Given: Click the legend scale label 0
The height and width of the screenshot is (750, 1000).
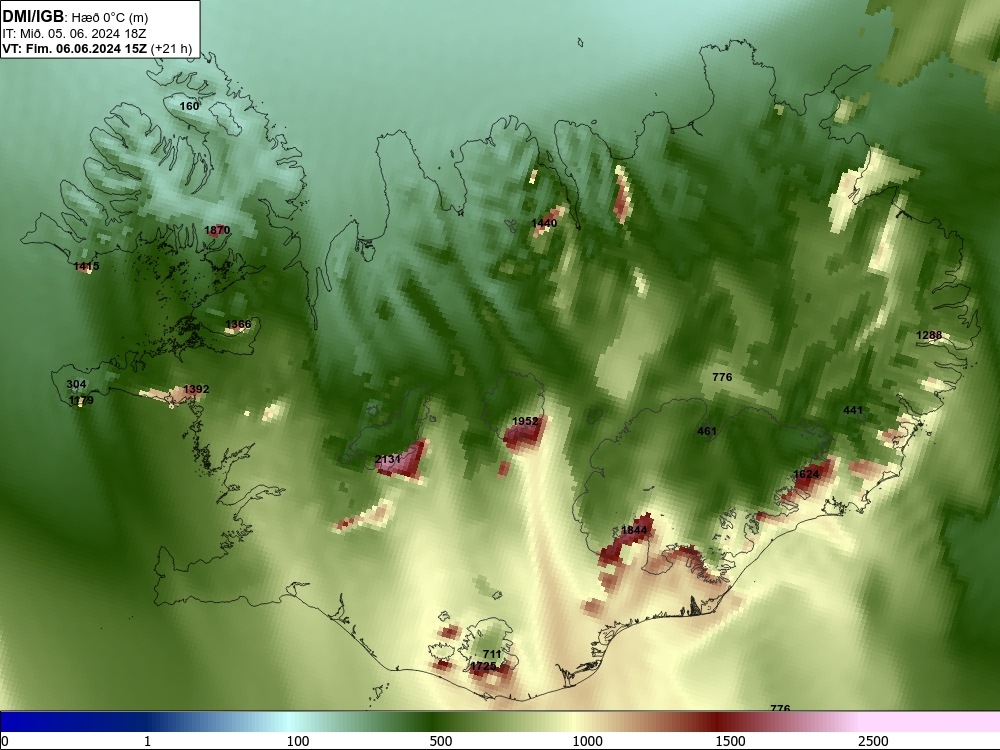Looking at the screenshot, I should click(x=6, y=741).
